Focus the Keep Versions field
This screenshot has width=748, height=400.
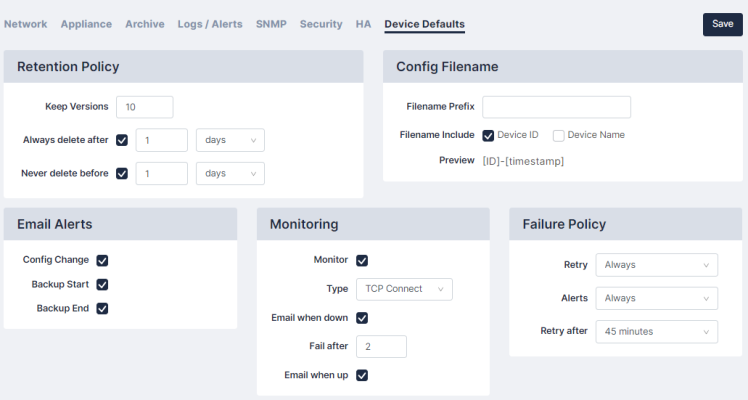[x=145, y=107]
